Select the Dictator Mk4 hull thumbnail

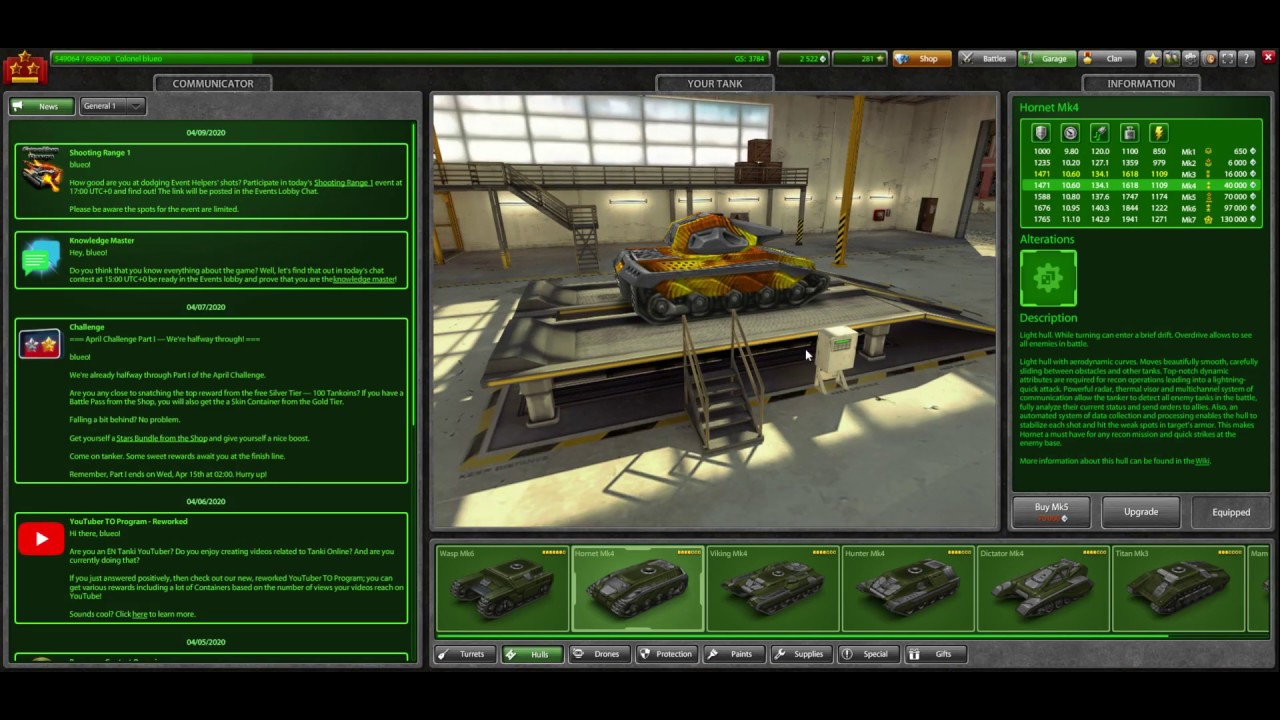pos(1044,589)
